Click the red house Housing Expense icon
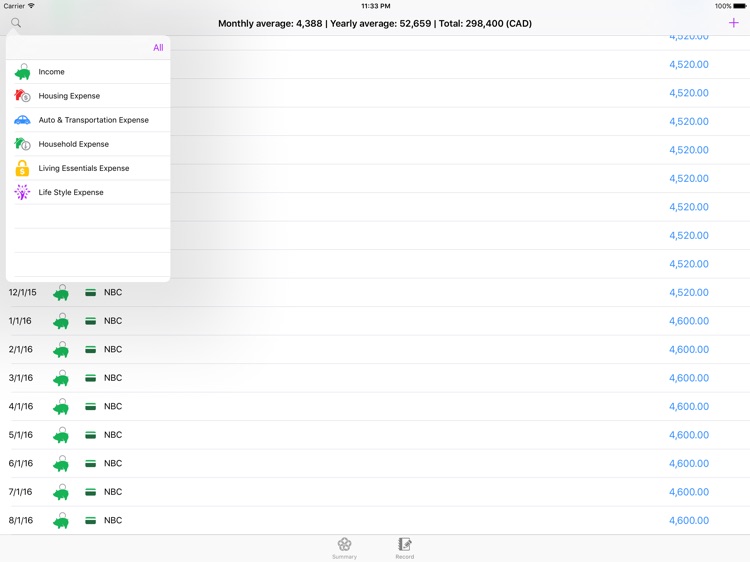The image size is (750, 562). coord(22,96)
